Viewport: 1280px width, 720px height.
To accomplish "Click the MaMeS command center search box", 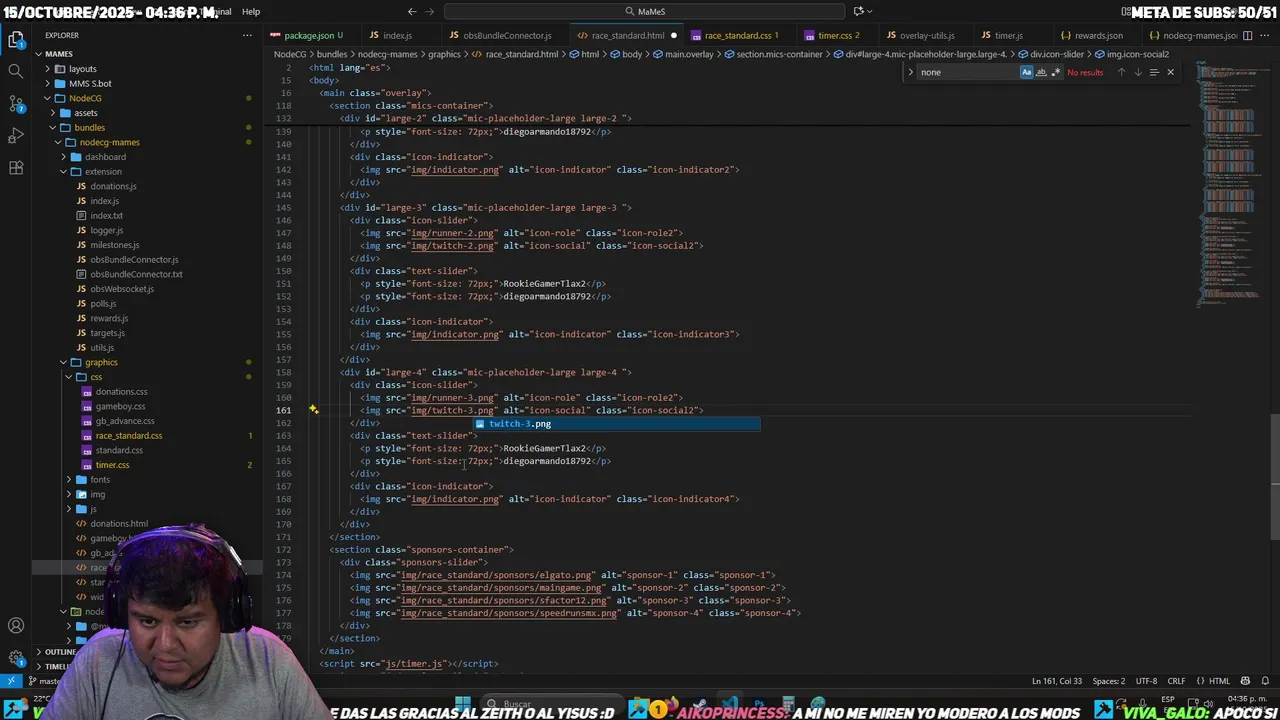I will tap(644, 11).
